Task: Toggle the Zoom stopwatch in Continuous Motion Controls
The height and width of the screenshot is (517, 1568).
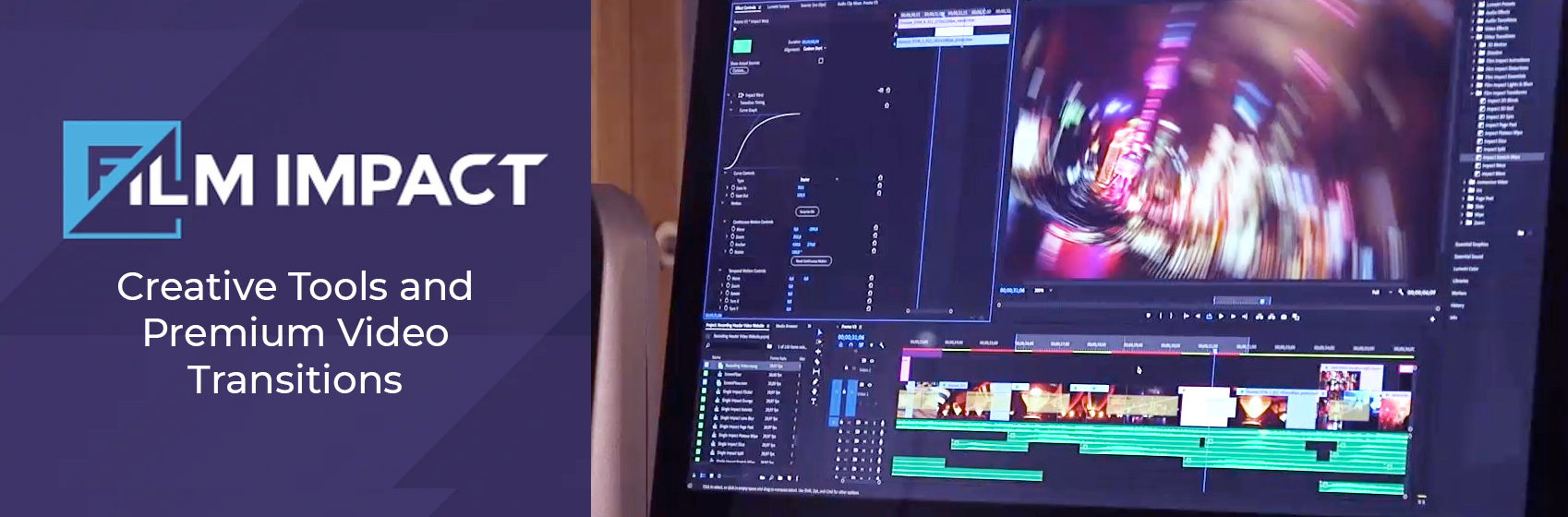Action: pos(733,236)
